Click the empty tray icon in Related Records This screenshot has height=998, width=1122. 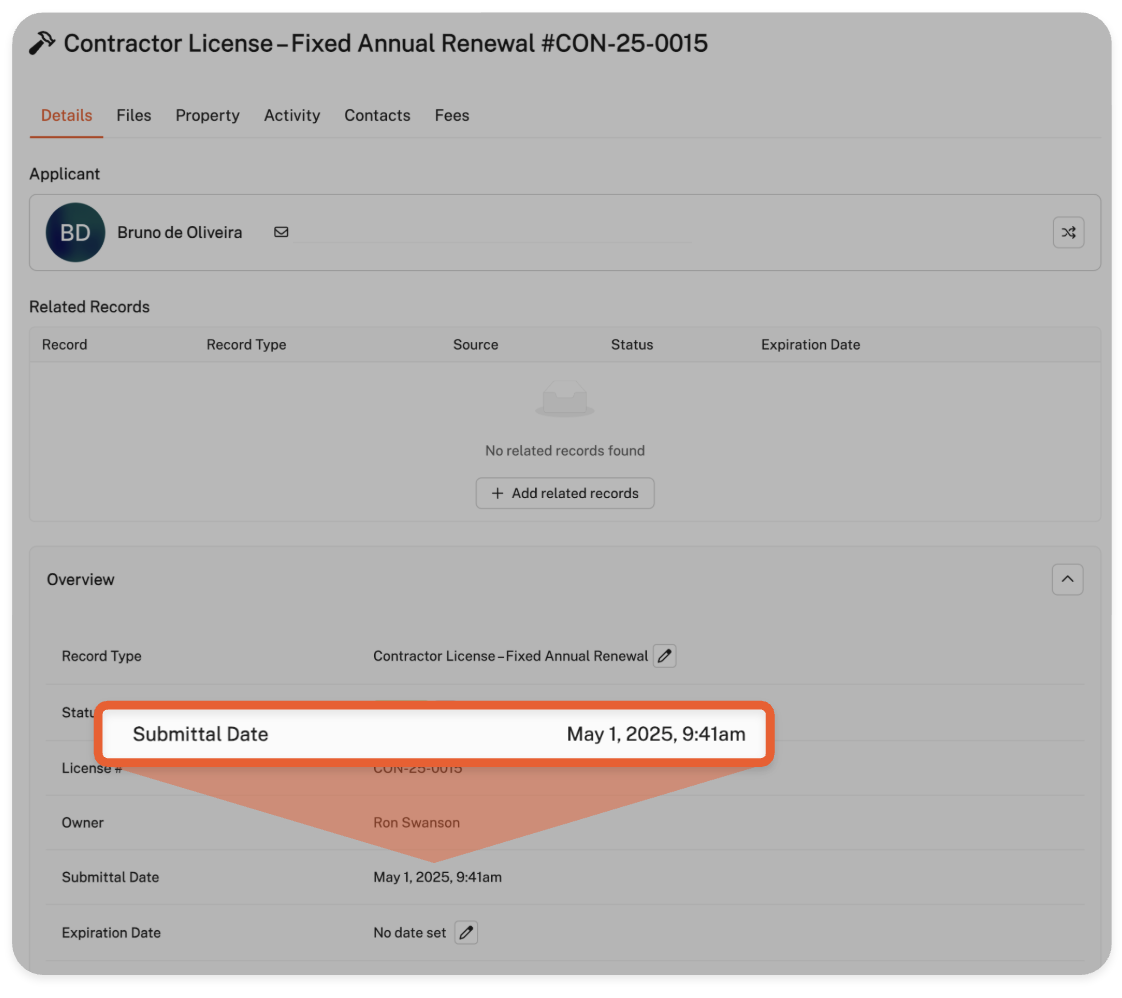click(565, 400)
